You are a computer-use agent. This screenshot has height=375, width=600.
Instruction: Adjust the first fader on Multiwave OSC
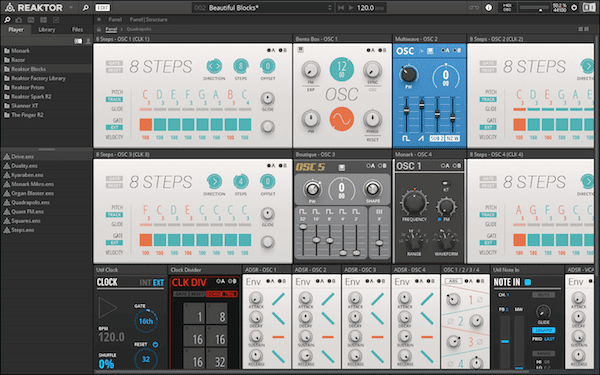[406, 110]
